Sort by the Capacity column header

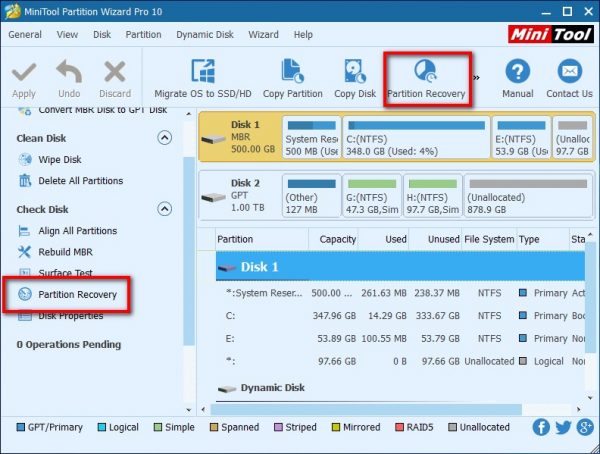click(x=333, y=239)
